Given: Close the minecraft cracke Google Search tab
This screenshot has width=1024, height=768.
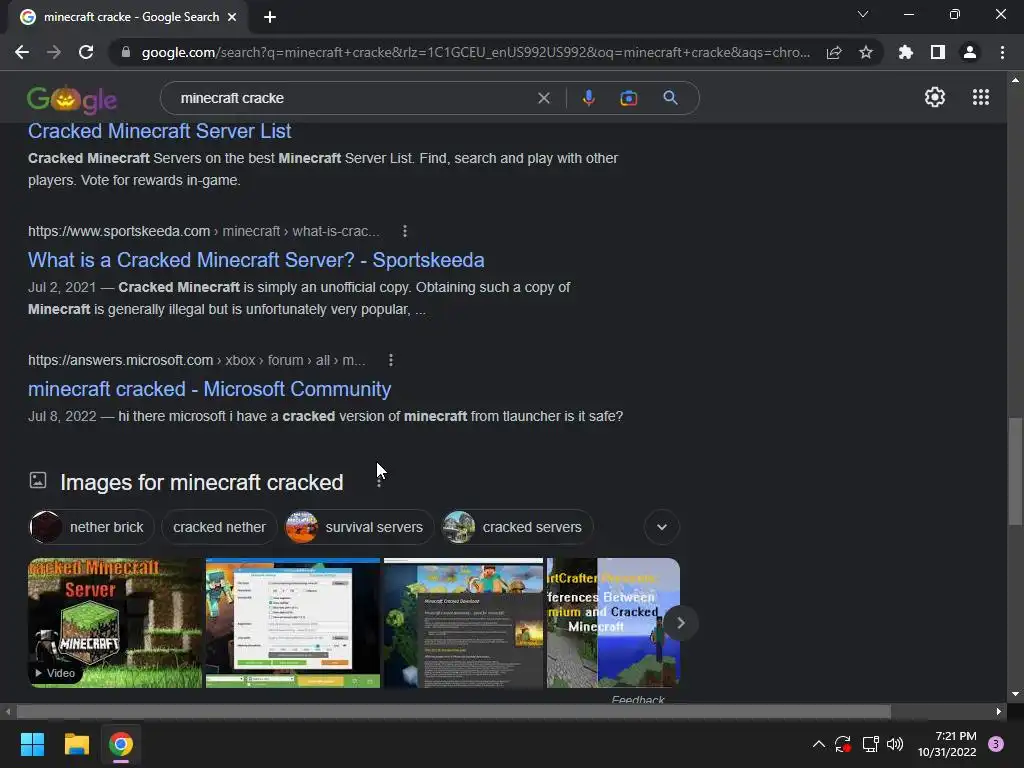Looking at the screenshot, I should (232, 17).
